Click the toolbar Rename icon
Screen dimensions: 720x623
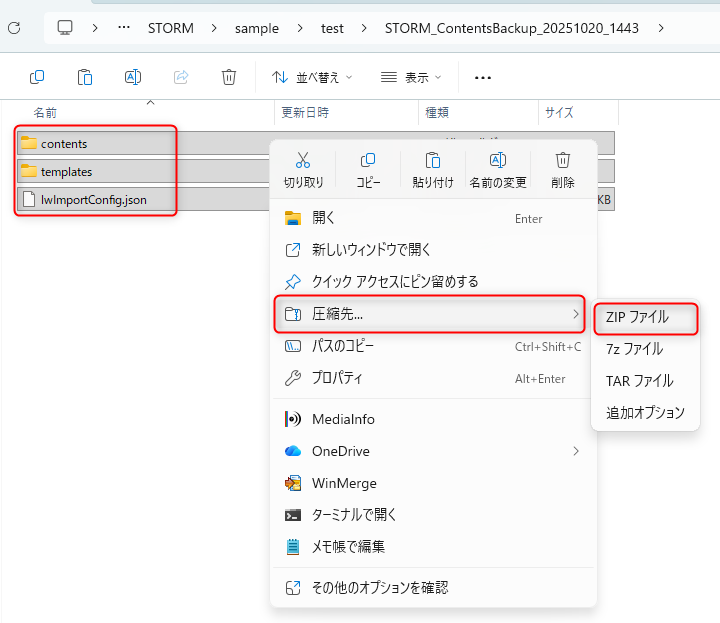tap(133, 77)
